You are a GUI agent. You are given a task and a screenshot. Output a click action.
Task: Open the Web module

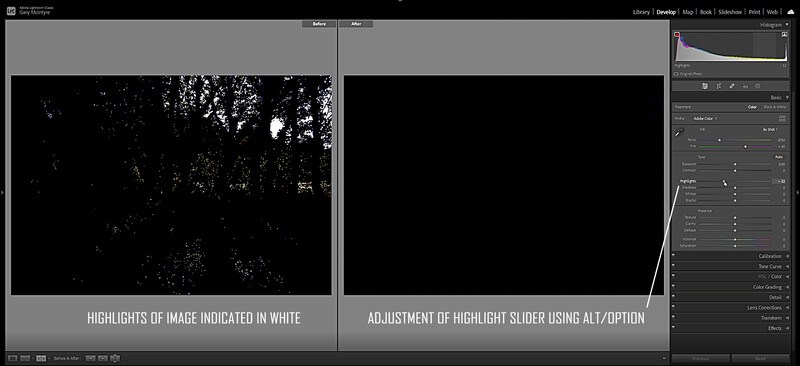pos(772,12)
